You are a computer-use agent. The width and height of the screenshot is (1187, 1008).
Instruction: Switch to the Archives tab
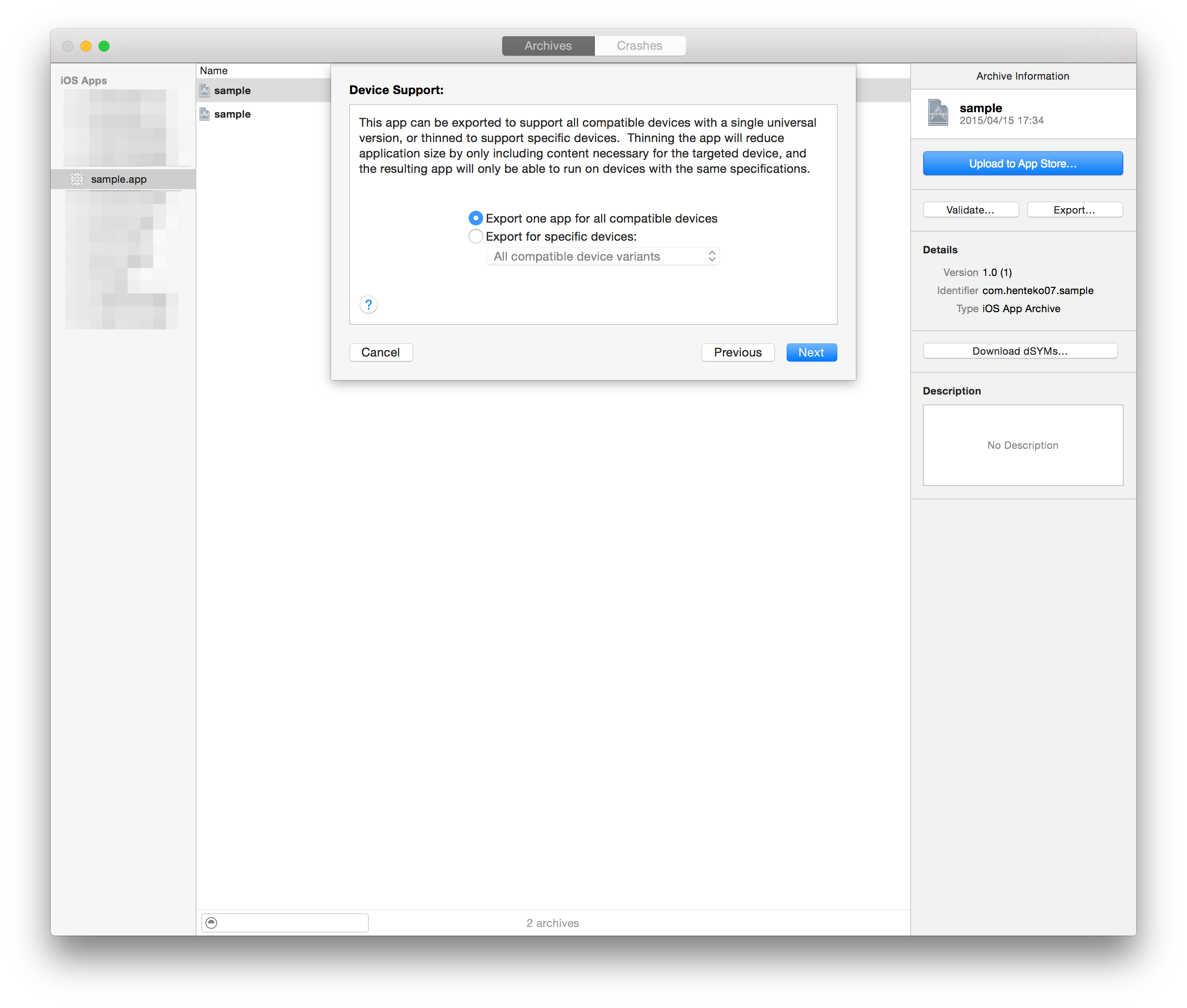pyautogui.click(x=548, y=46)
